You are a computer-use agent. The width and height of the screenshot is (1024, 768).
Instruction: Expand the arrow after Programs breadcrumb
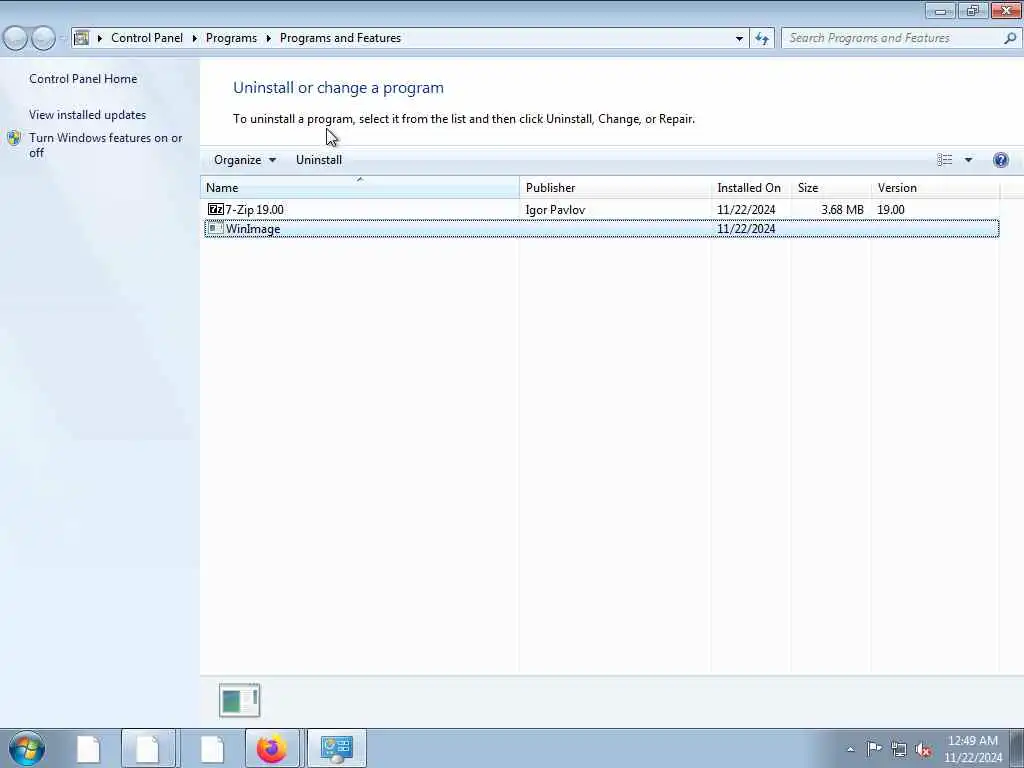pos(268,39)
